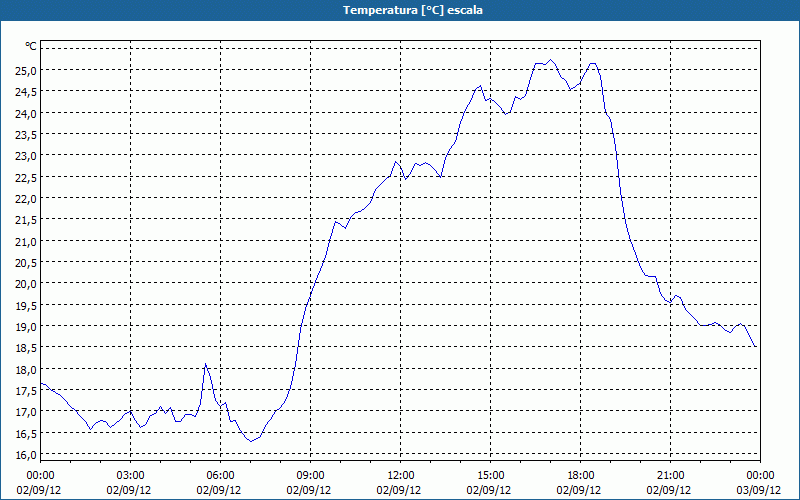Click the 23,0 y-axis value
The height and width of the screenshot is (500, 800).
pyautogui.click(x=27, y=156)
